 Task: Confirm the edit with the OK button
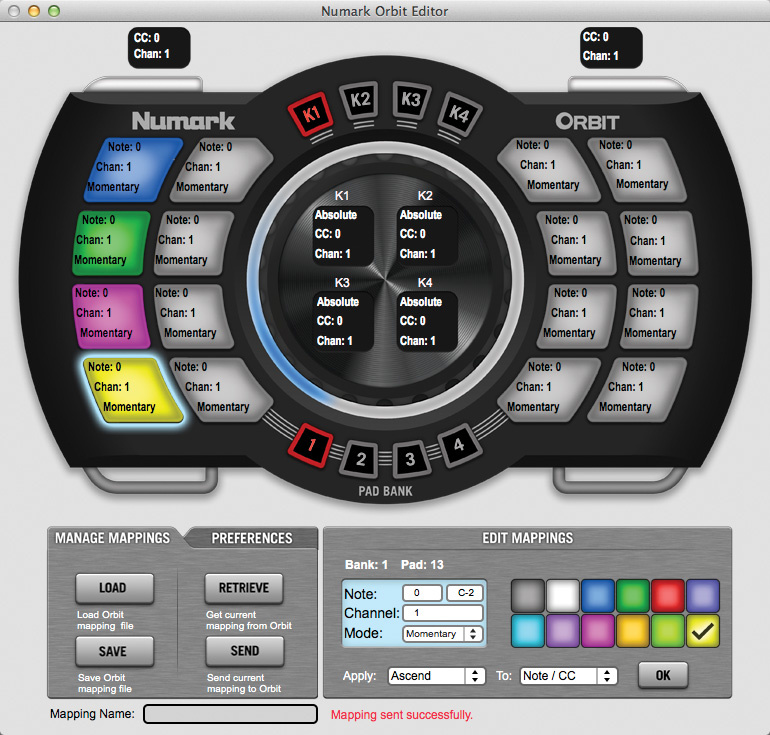[663, 676]
